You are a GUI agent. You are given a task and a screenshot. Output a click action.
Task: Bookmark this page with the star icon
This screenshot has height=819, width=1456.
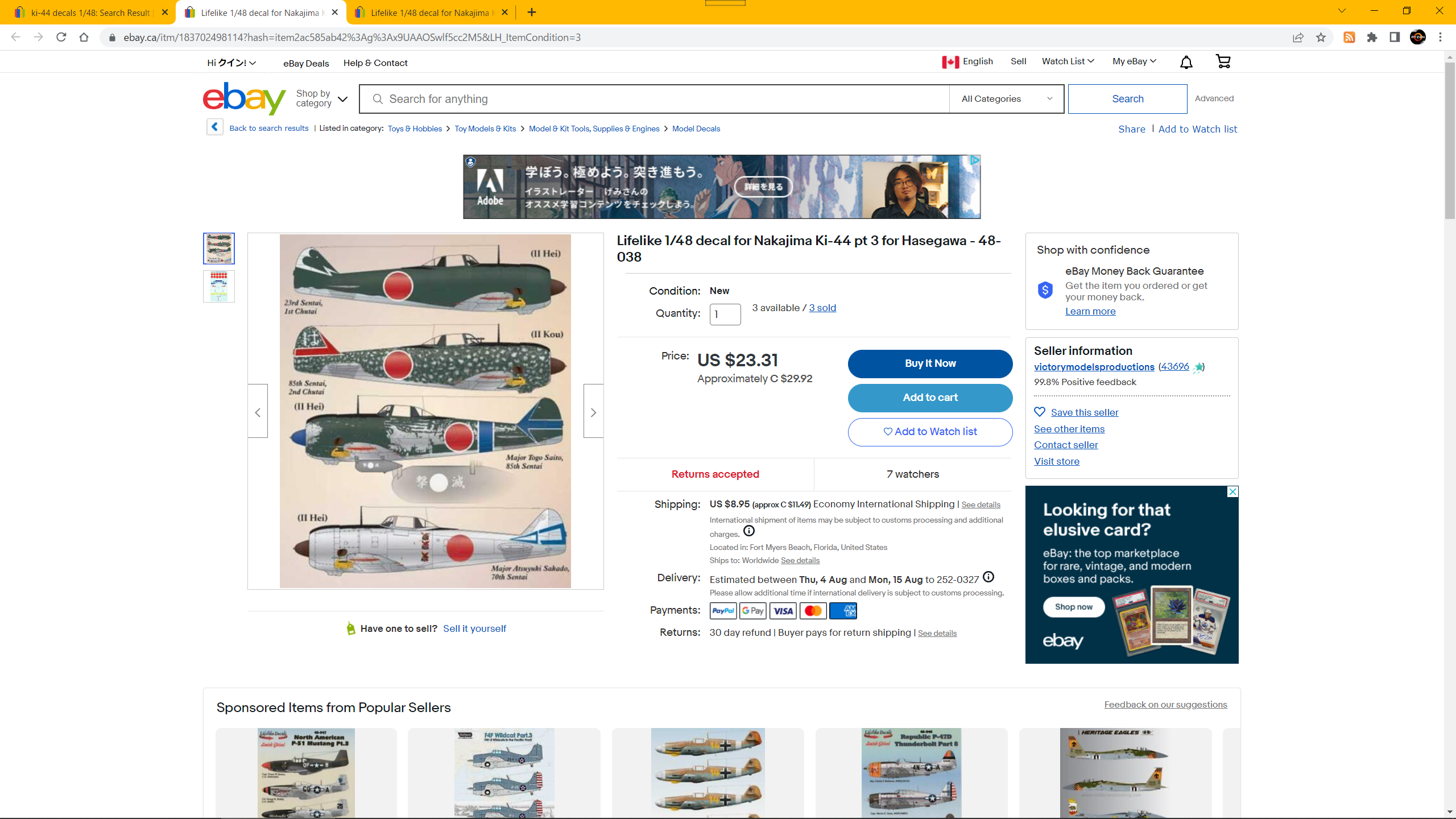tap(1321, 38)
